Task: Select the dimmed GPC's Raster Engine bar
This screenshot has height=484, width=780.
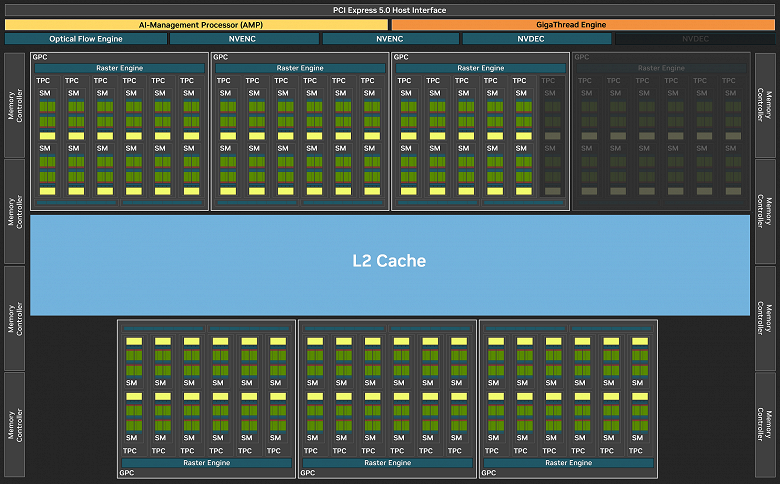Action: point(661,68)
